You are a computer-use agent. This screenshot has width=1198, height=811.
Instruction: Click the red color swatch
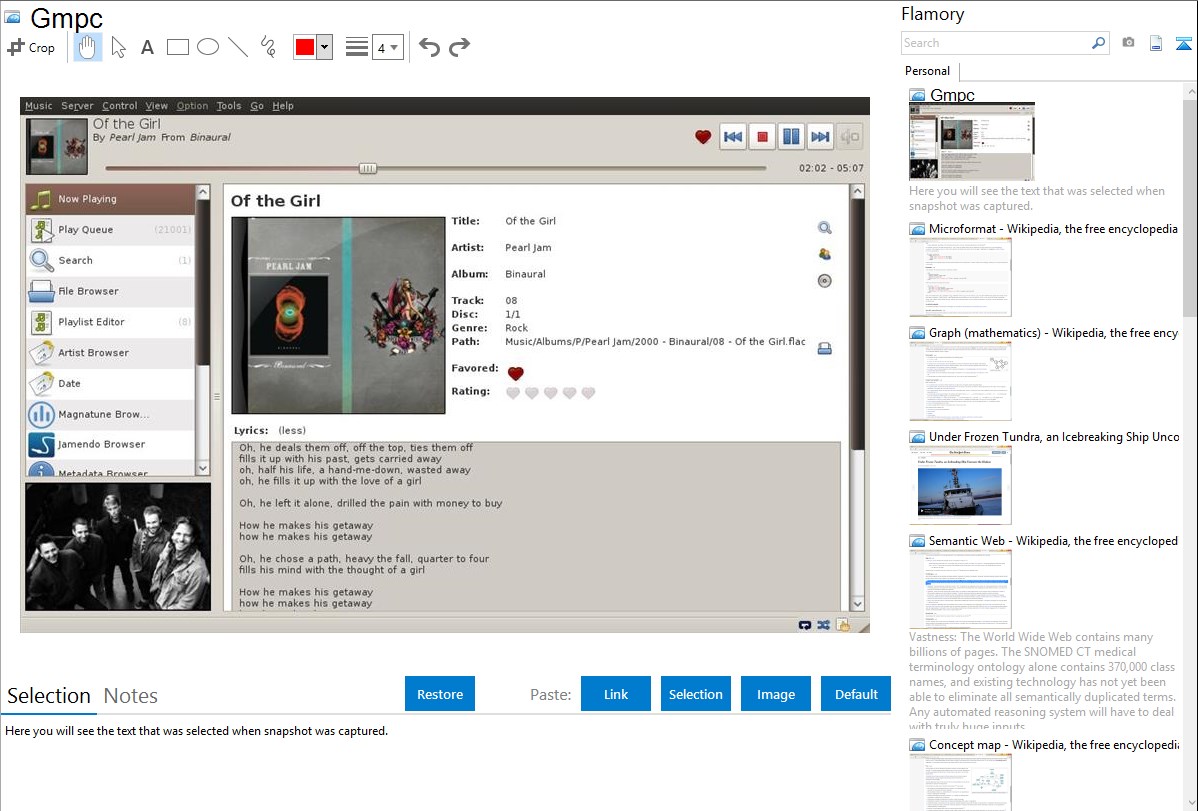tap(305, 47)
